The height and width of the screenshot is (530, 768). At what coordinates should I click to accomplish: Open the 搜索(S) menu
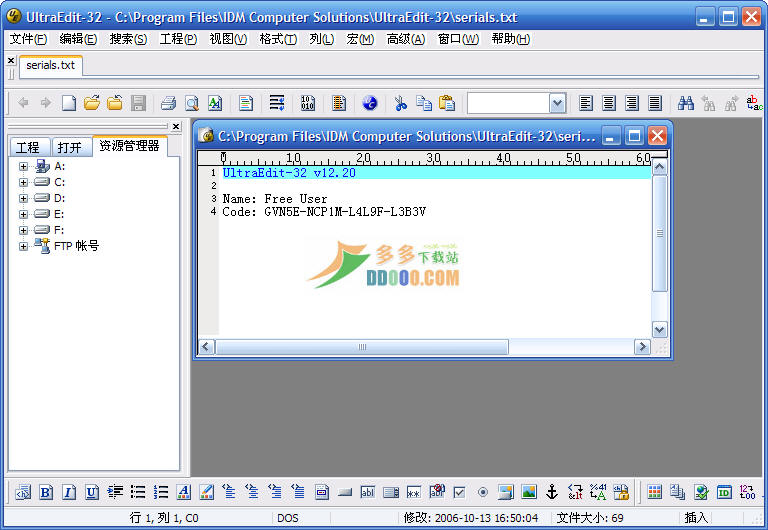[x=128, y=39]
